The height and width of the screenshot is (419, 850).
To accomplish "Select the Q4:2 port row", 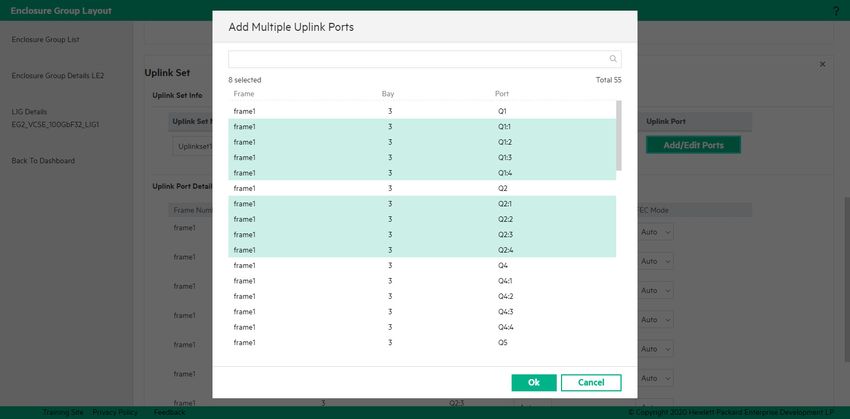I will click(422, 296).
